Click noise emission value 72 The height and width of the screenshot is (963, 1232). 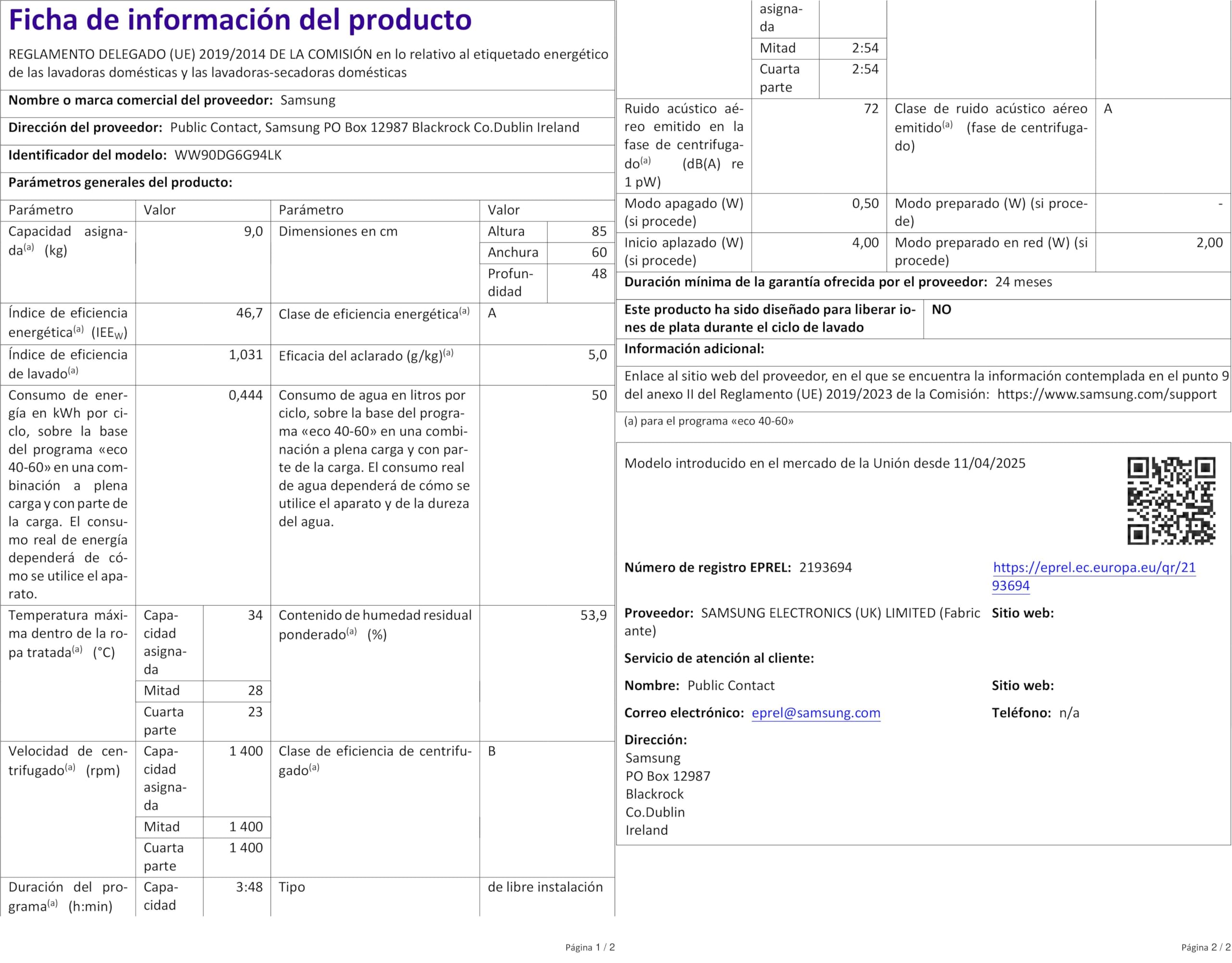(x=872, y=108)
